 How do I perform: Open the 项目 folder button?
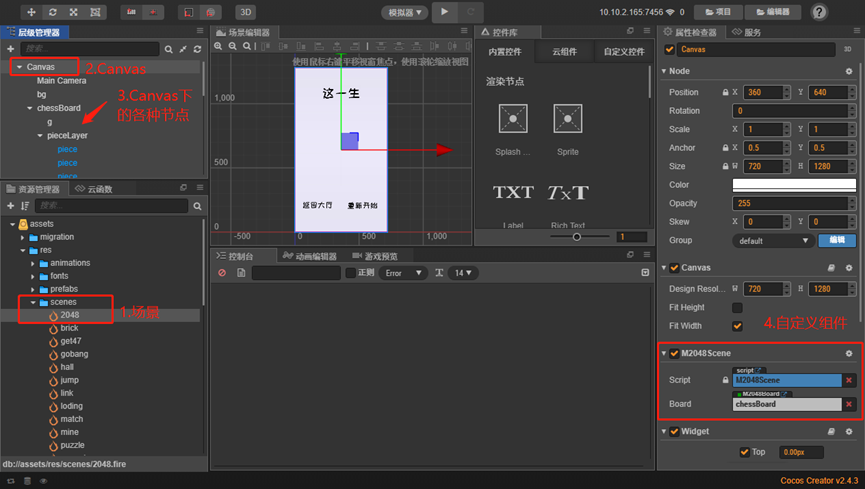719,12
